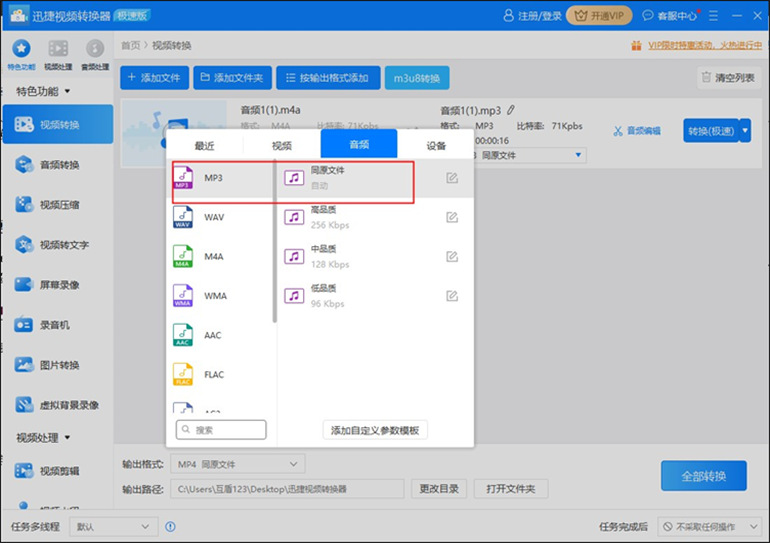Open the 输出格式 MP4 同原文件 dropdown
The image size is (770, 543).
tap(238, 464)
